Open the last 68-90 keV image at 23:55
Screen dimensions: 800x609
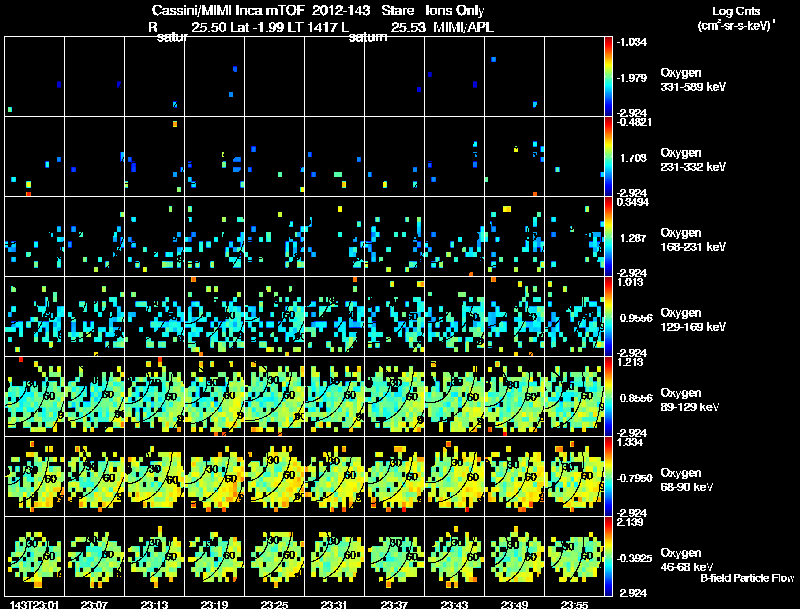(574, 476)
